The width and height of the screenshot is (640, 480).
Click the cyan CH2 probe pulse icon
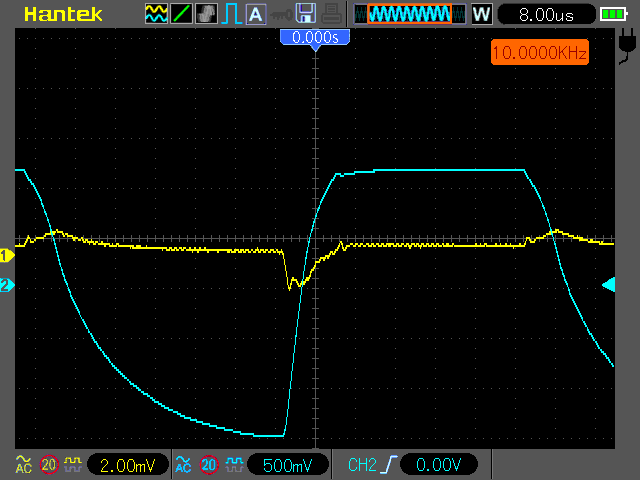click(x=234, y=464)
